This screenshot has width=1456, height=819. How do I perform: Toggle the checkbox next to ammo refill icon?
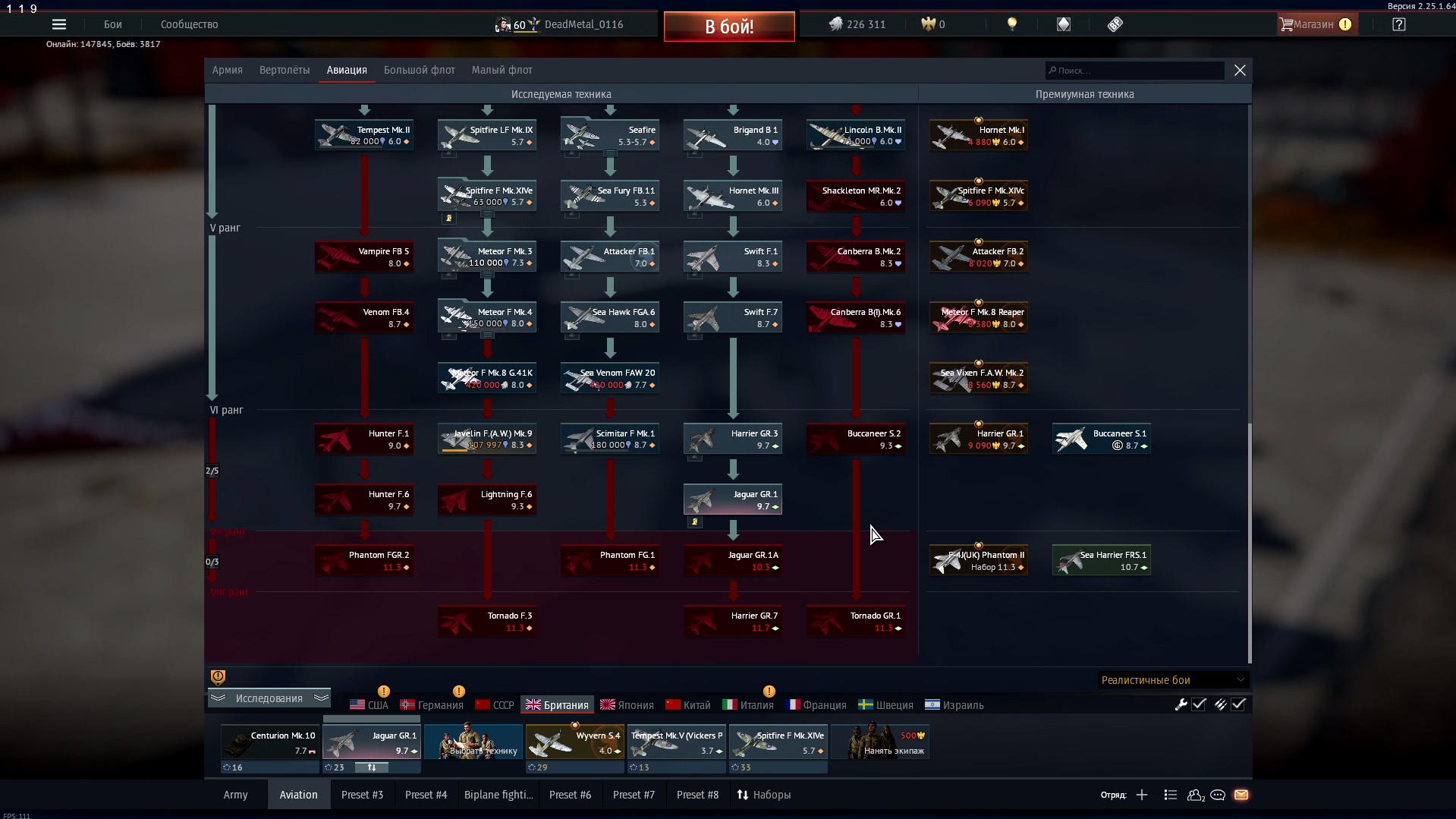(1238, 704)
